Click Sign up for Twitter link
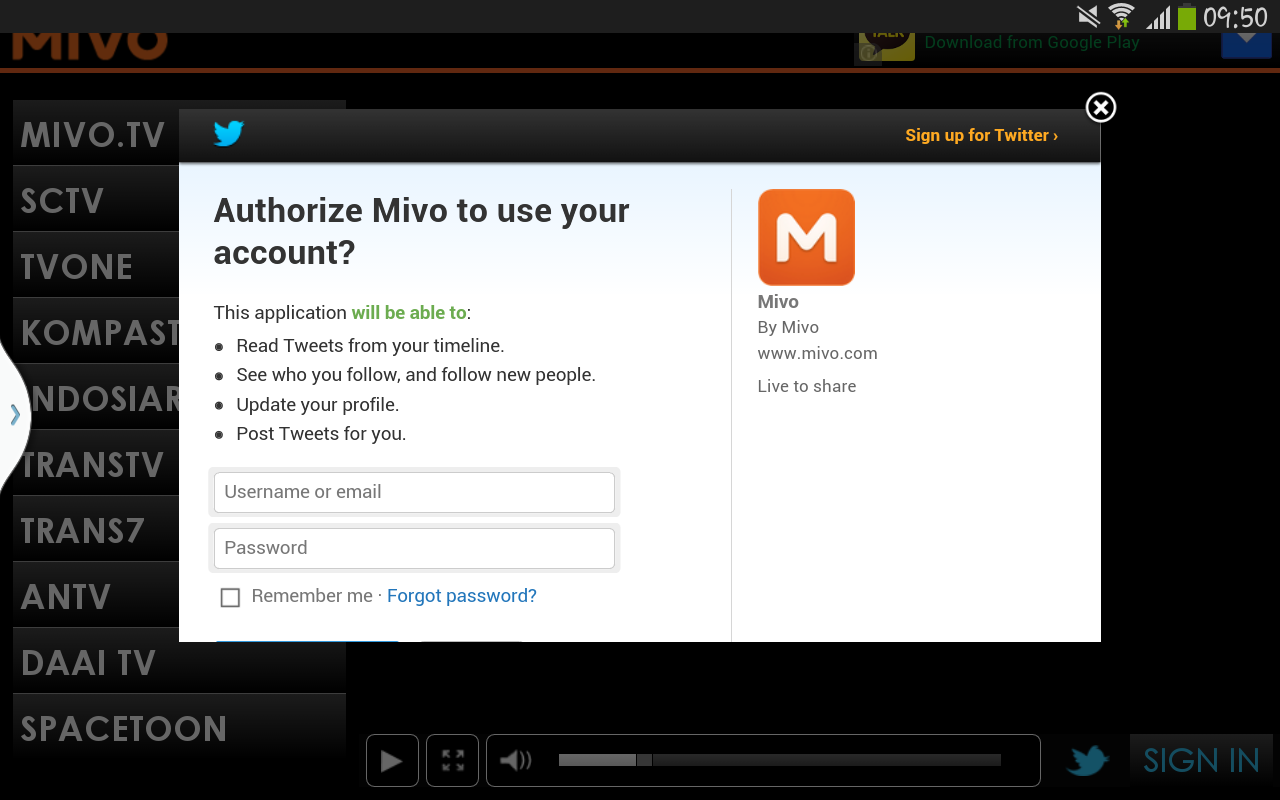This screenshot has height=800, width=1280. pyautogui.click(x=982, y=135)
